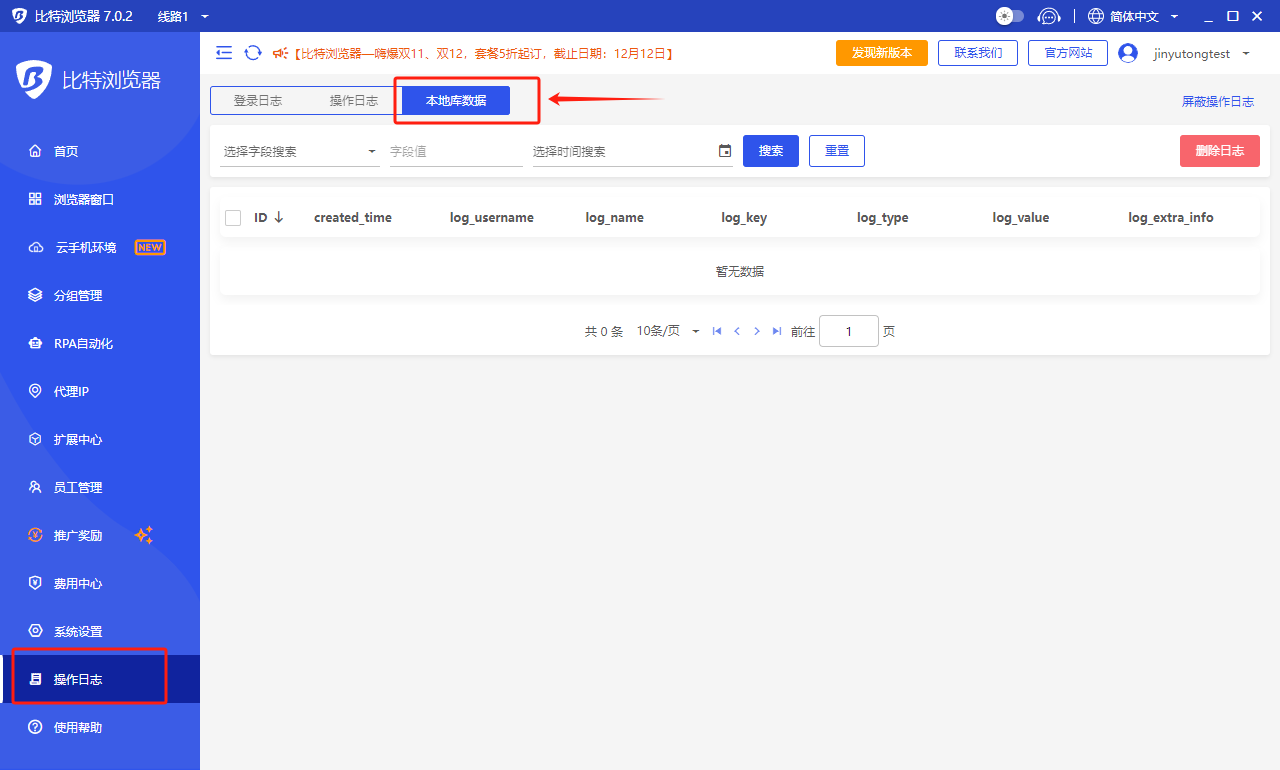
Task: Open RPA自动化 robot icon
Action: point(36,343)
